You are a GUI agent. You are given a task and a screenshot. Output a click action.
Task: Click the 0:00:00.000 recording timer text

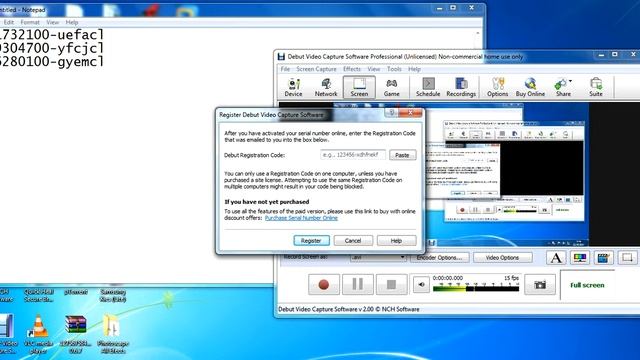coord(448,278)
